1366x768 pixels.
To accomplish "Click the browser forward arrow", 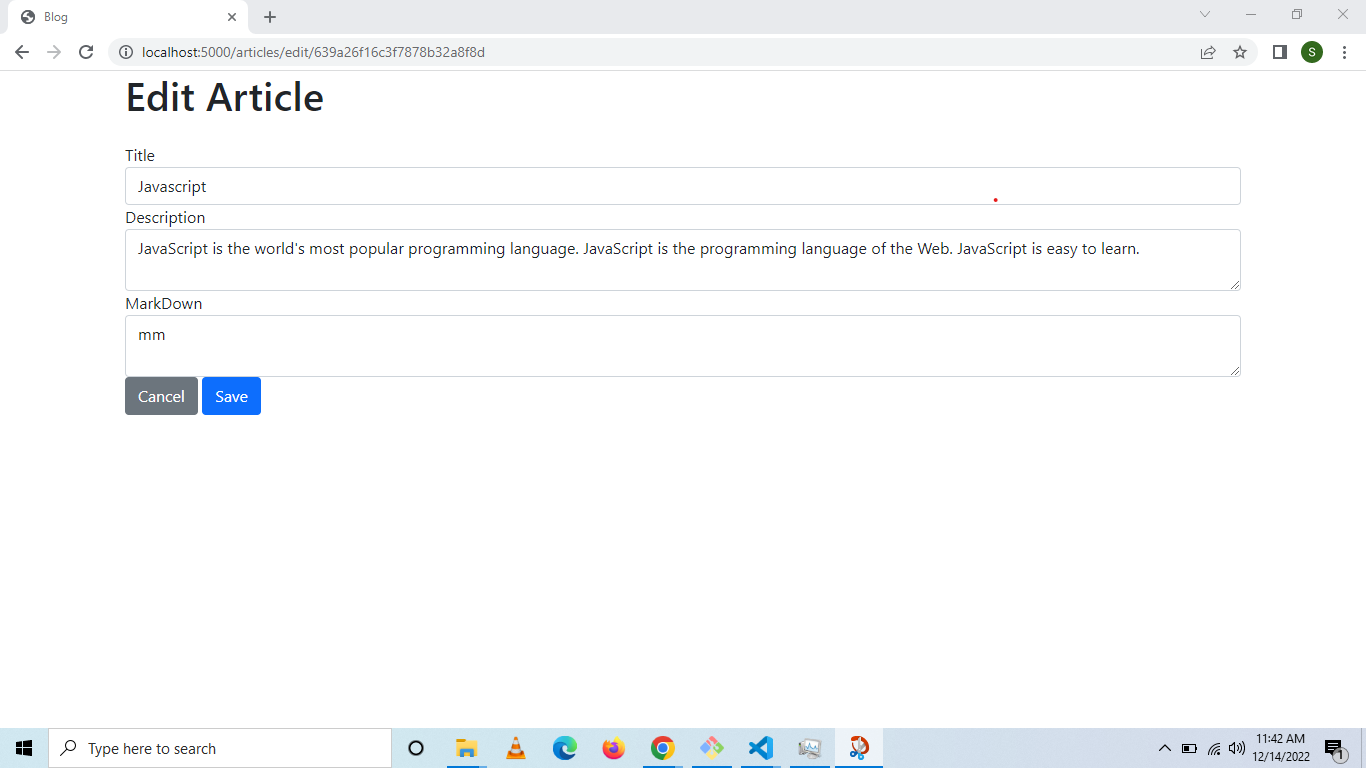I will [54, 52].
